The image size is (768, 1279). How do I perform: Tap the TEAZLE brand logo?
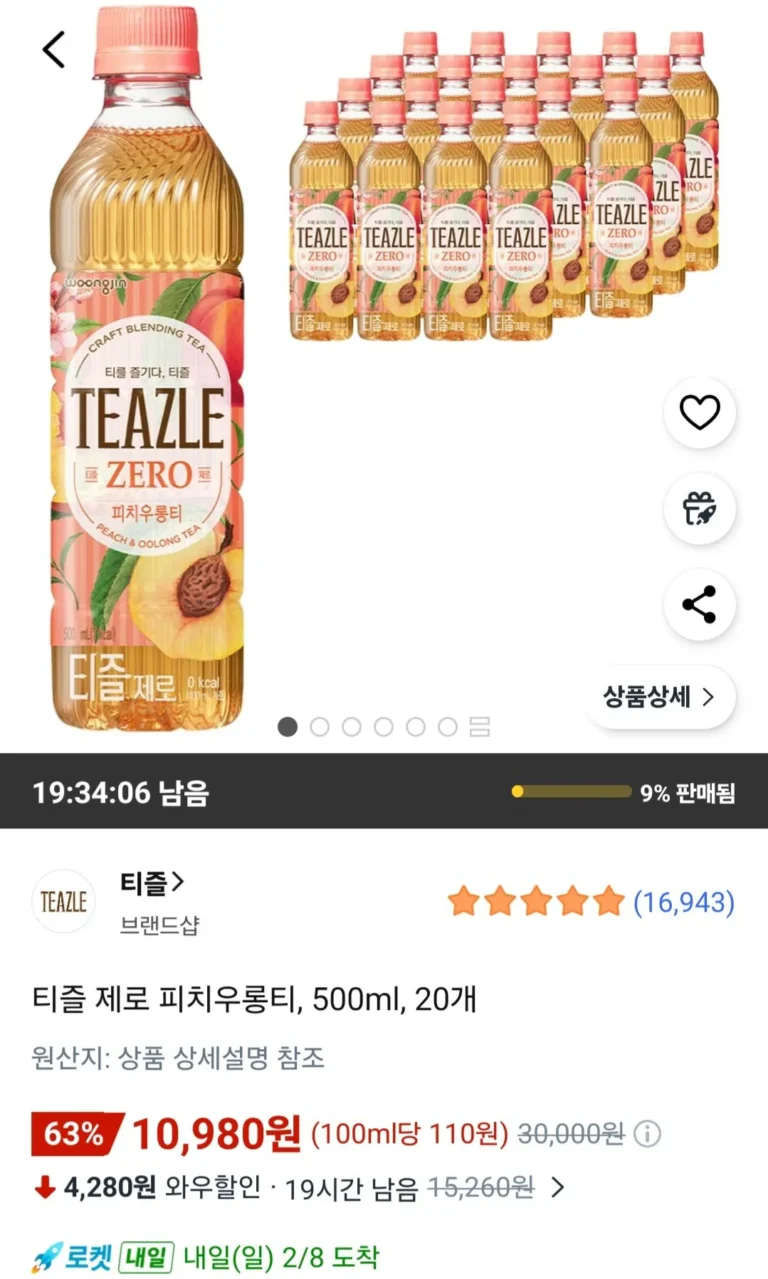(x=64, y=902)
